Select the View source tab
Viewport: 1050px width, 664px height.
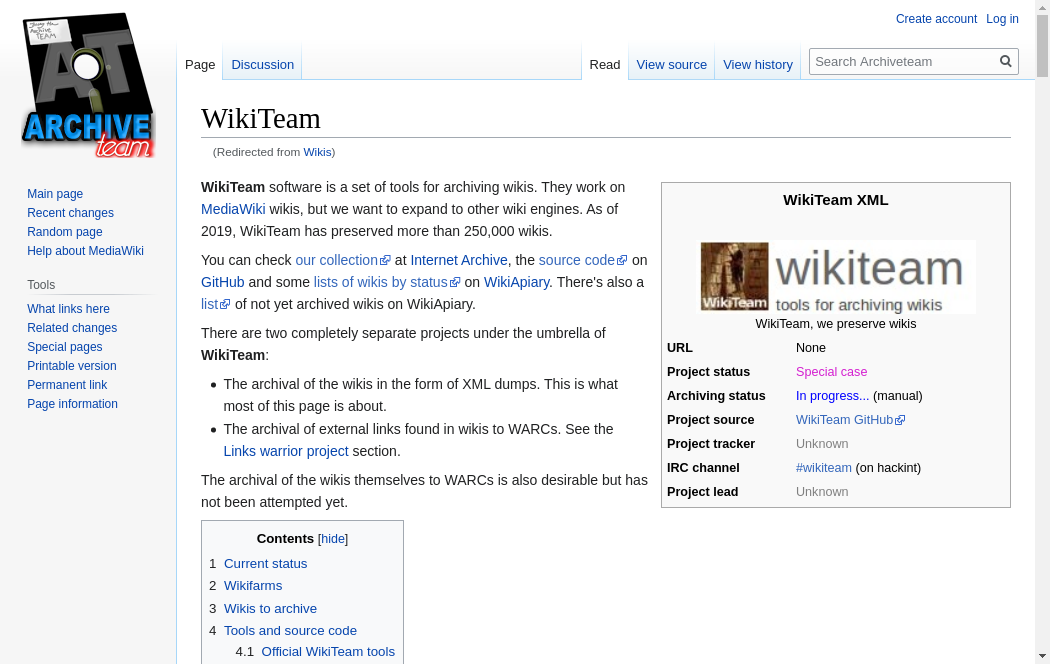click(671, 64)
